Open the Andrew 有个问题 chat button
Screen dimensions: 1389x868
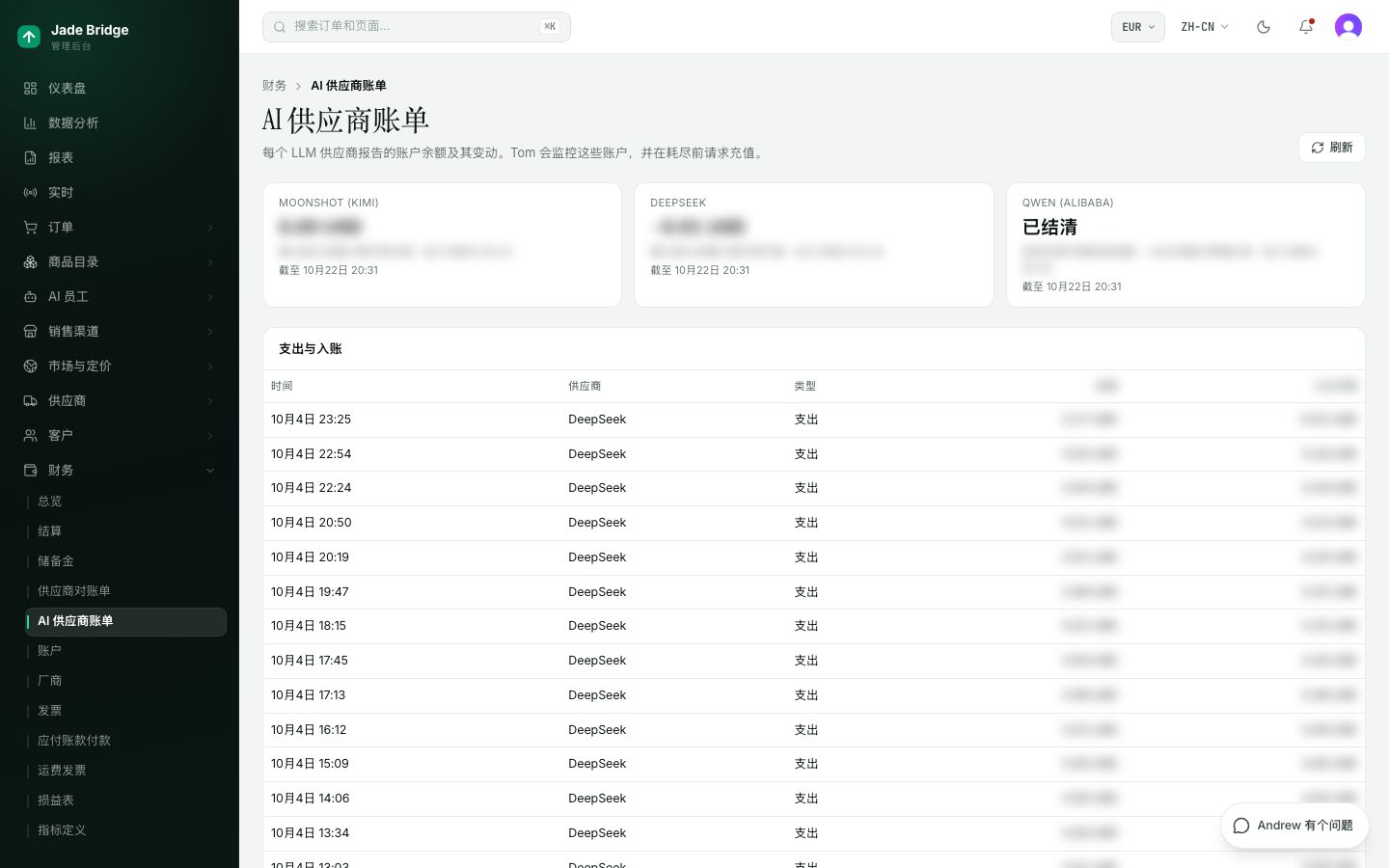click(x=1294, y=826)
